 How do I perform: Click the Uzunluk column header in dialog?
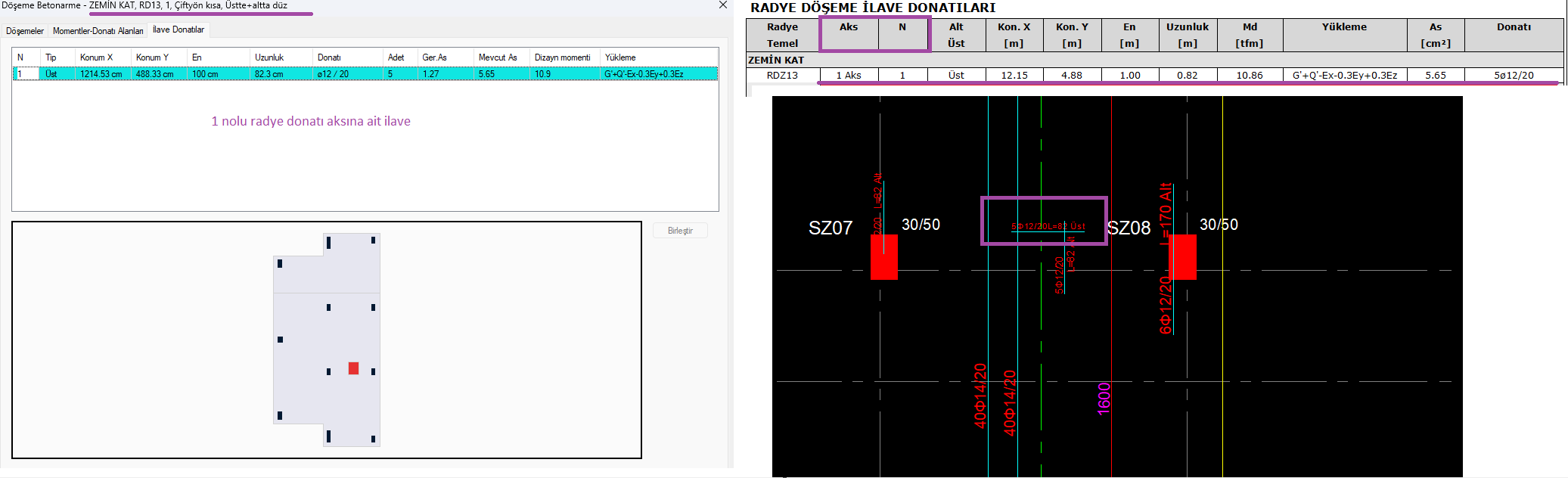[x=281, y=57]
